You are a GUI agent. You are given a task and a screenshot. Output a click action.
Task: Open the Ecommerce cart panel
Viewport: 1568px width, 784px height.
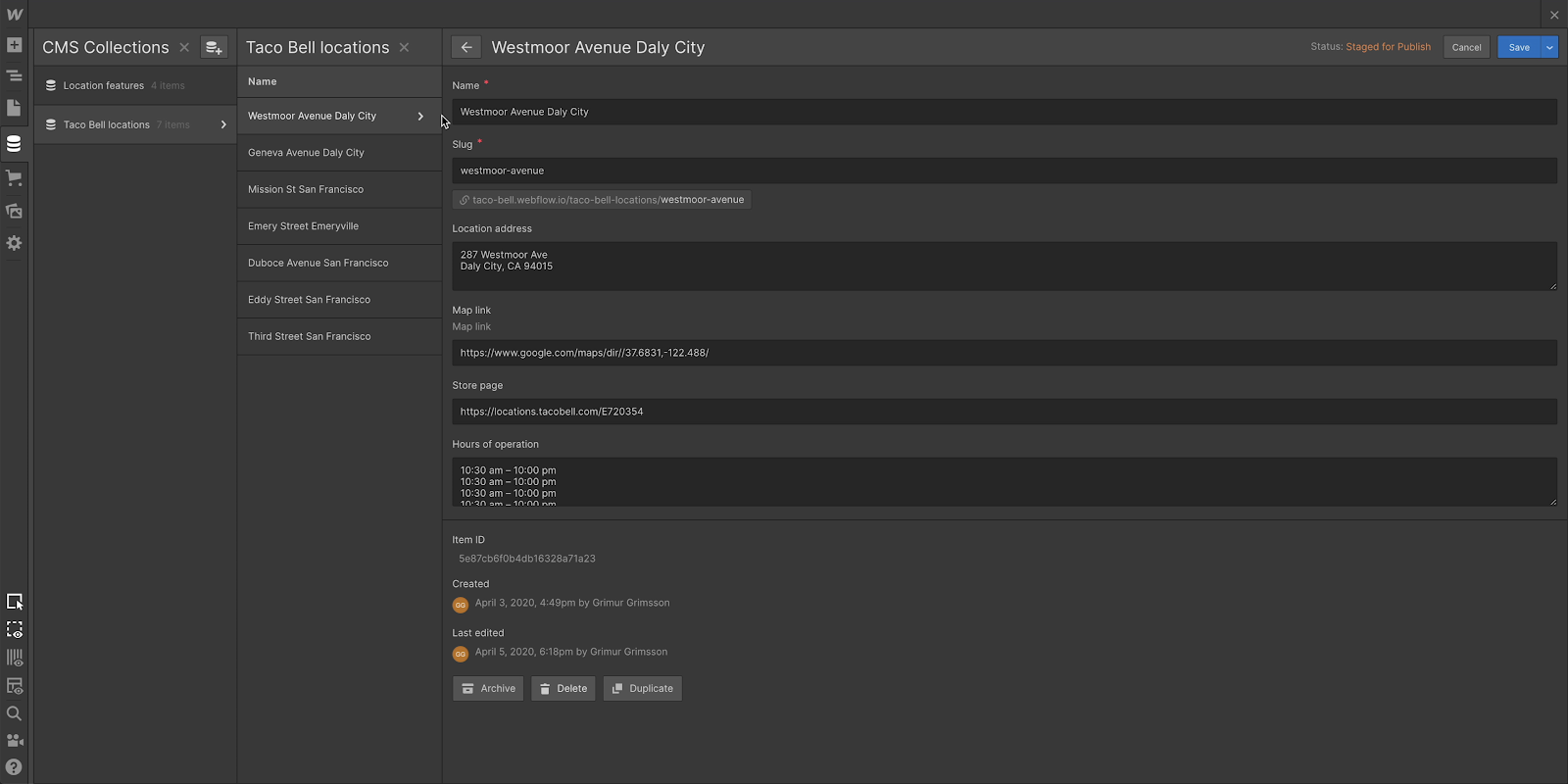pos(14,178)
